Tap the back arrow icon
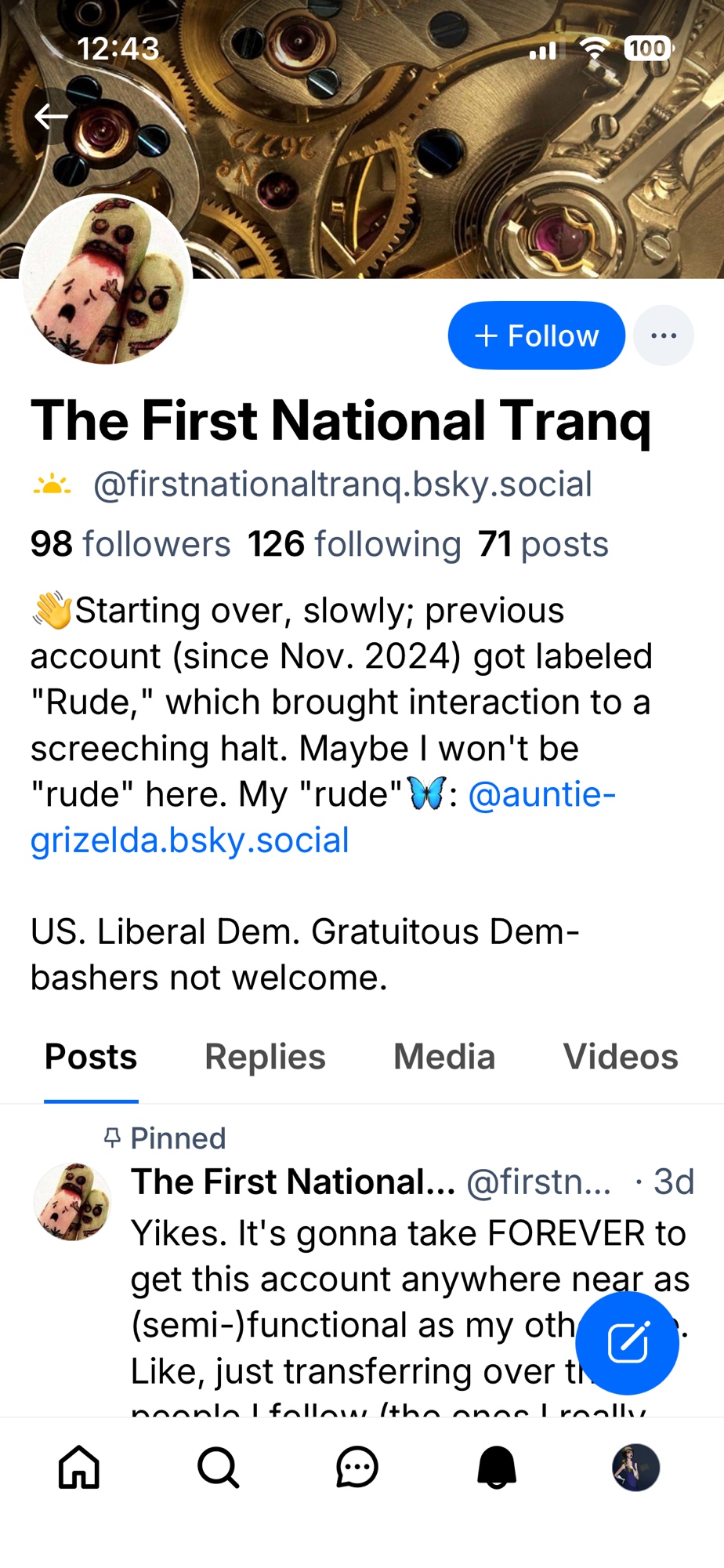This screenshot has height=1568, width=724. [x=52, y=117]
